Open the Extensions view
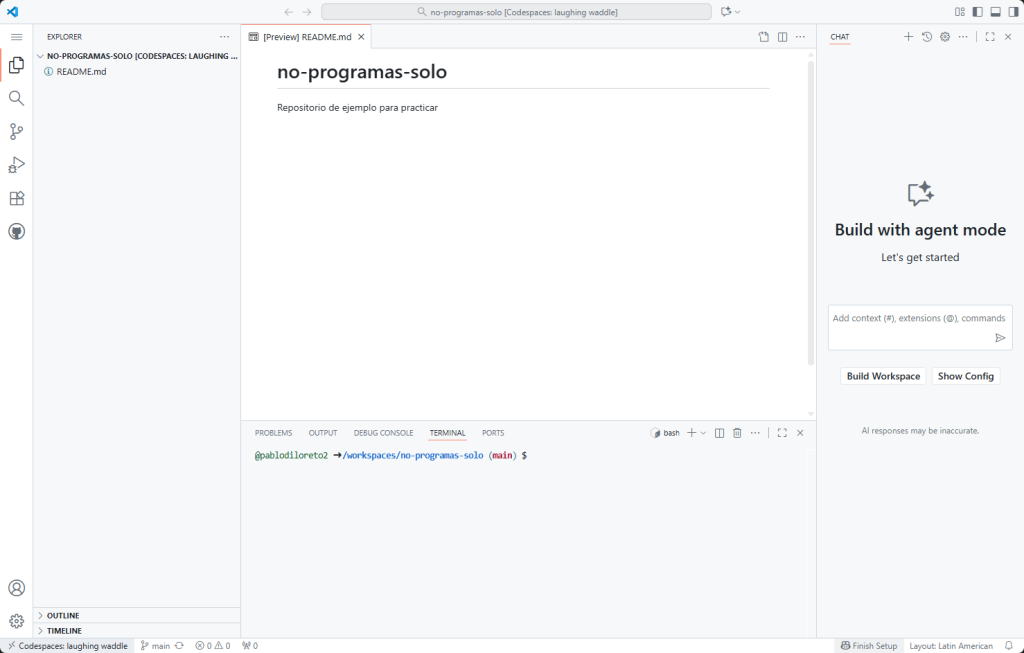 pyautogui.click(x=16, y=198)
